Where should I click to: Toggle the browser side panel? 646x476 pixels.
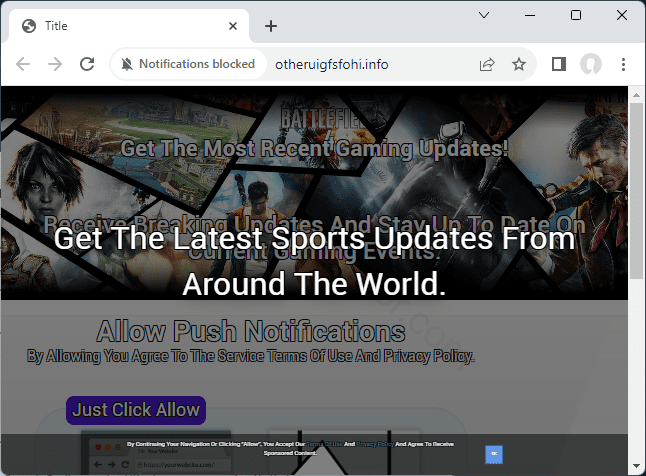pos(559,64)
